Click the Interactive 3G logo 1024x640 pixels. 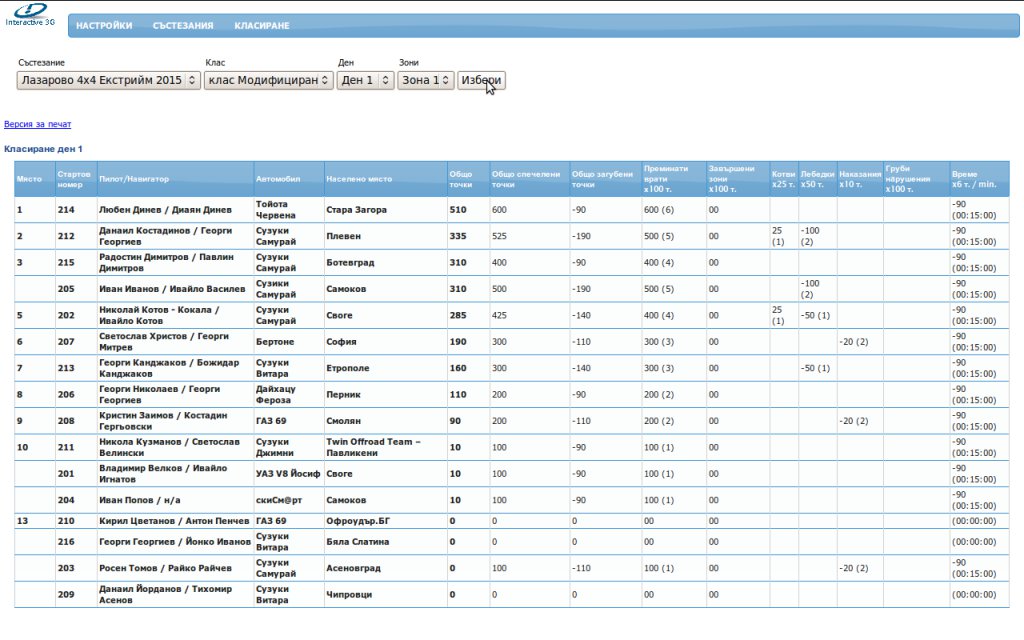point(29,13)
